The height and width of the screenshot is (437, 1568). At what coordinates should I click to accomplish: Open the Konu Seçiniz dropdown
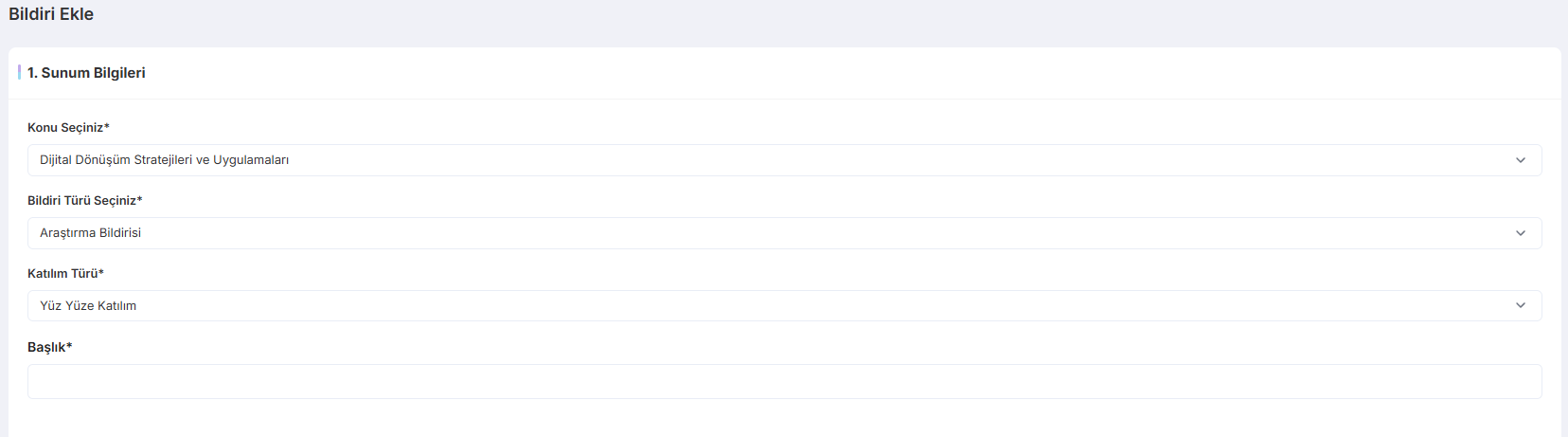(784, 160)
